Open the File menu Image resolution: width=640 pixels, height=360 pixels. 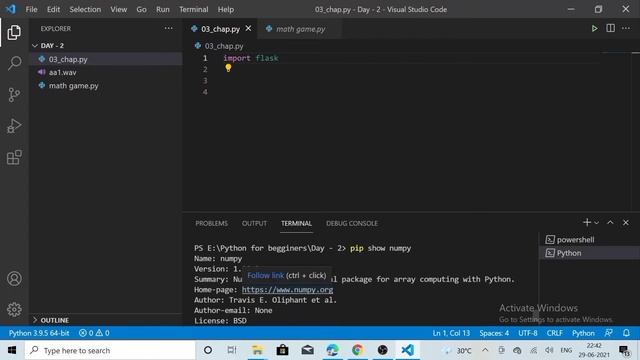[31, 9]
